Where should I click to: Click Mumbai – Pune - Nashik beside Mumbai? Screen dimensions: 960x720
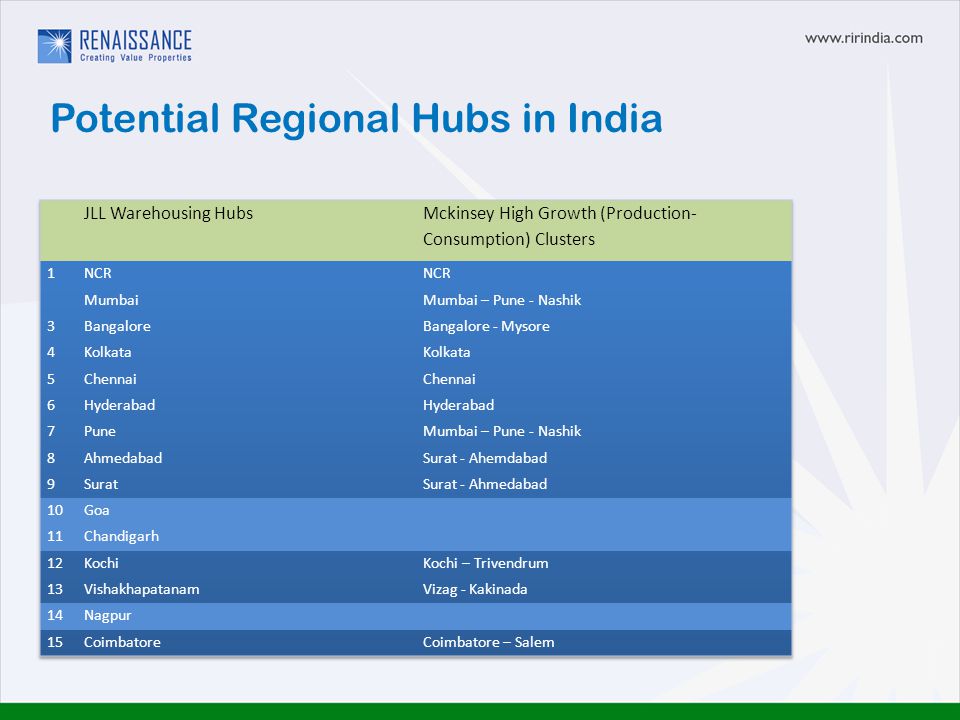click(x=502, y=300)
